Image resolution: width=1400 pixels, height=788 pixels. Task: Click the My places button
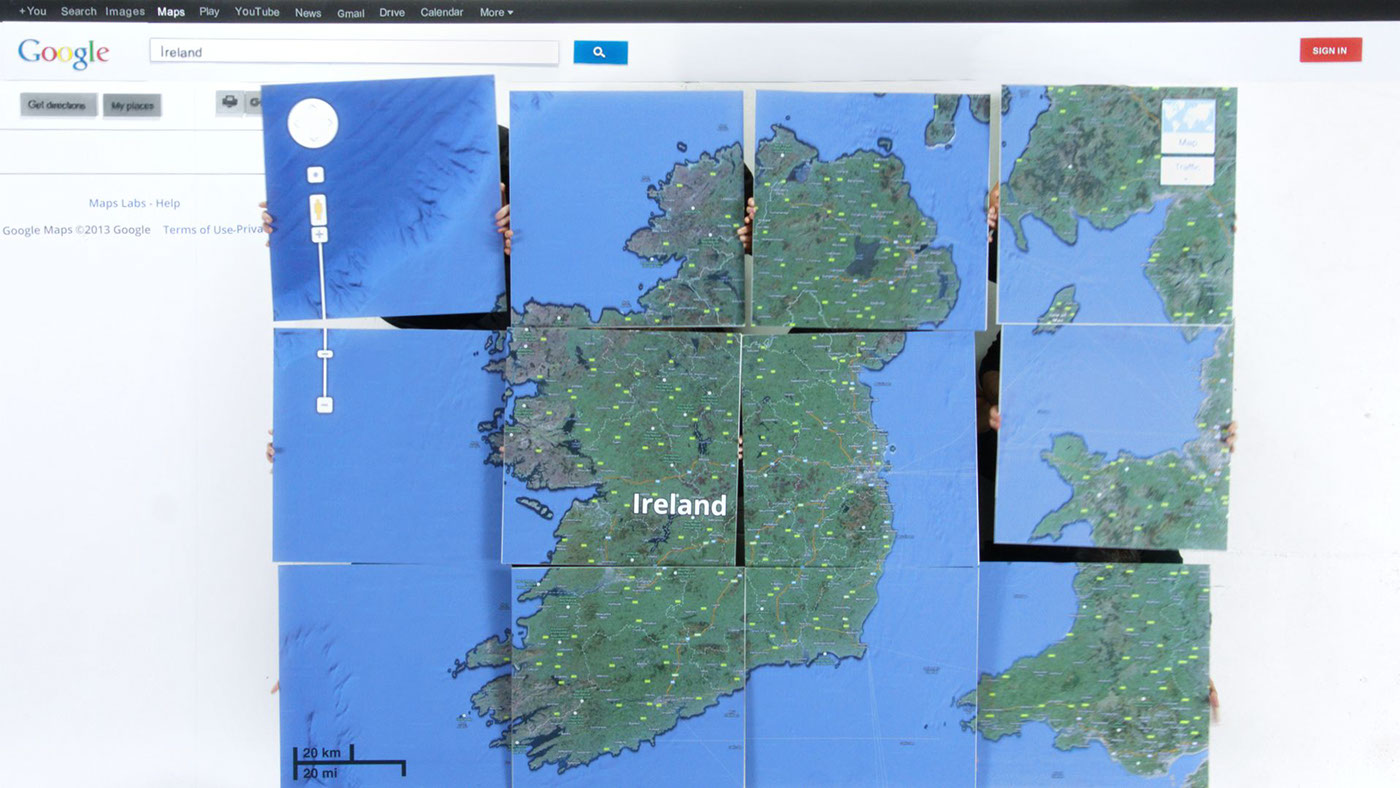tap(132, 105)
